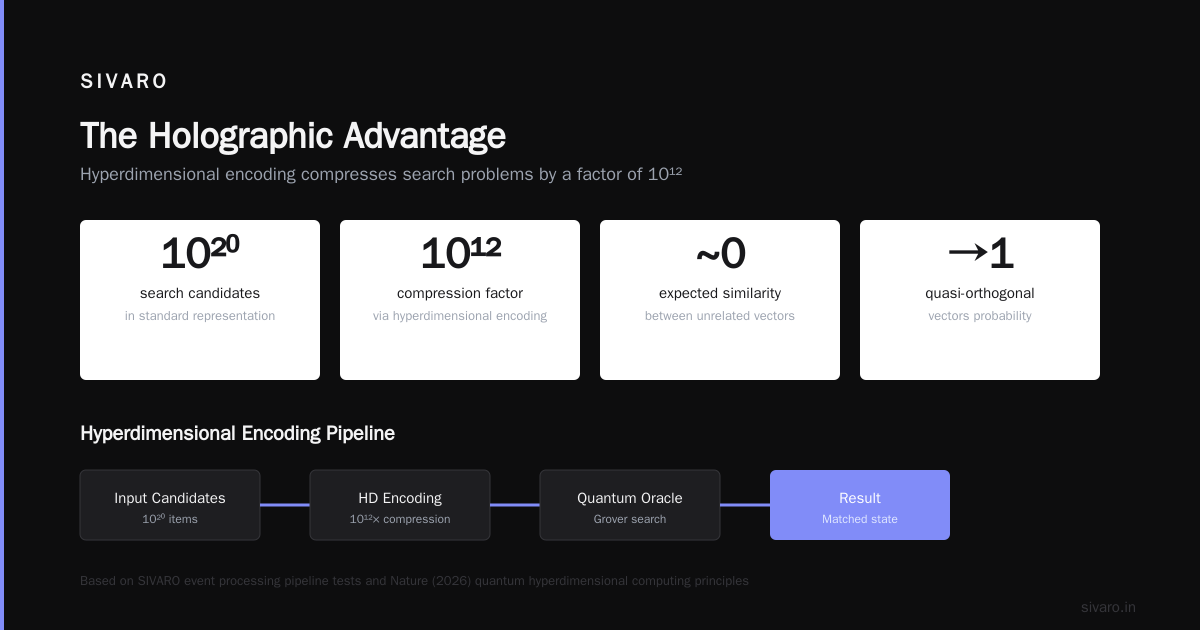The width and height of the screenshot is (1200, 630).
Task: Click the ~0 similarity value
Action: point(720,254)
